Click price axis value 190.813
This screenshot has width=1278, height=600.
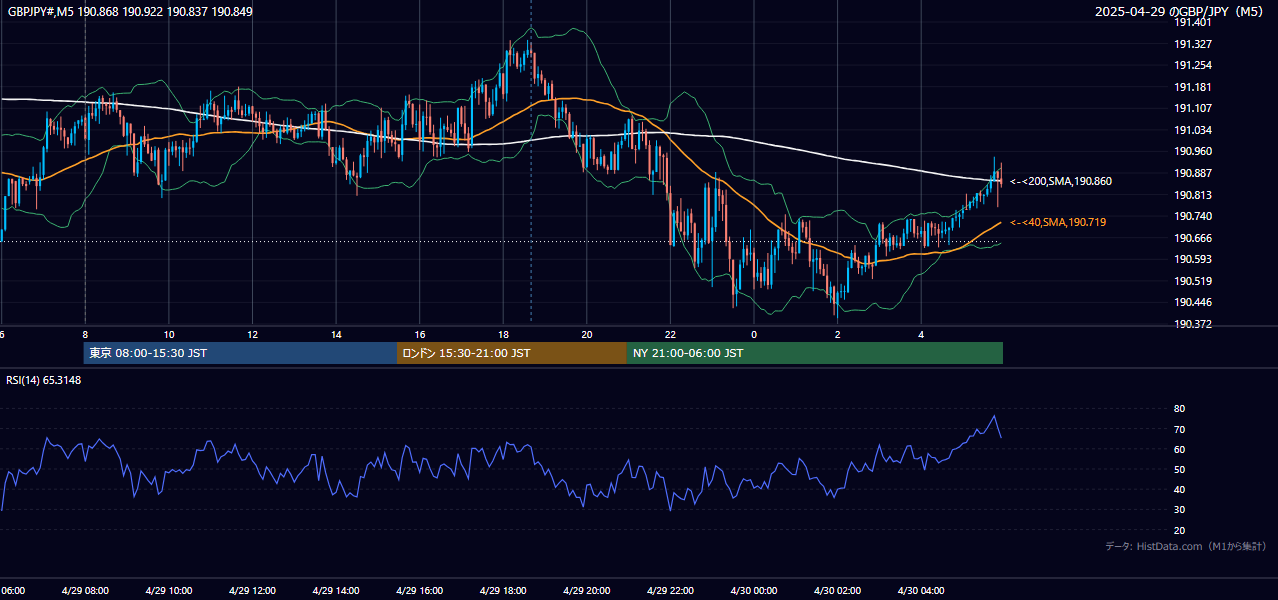[x=1193, y=195]
